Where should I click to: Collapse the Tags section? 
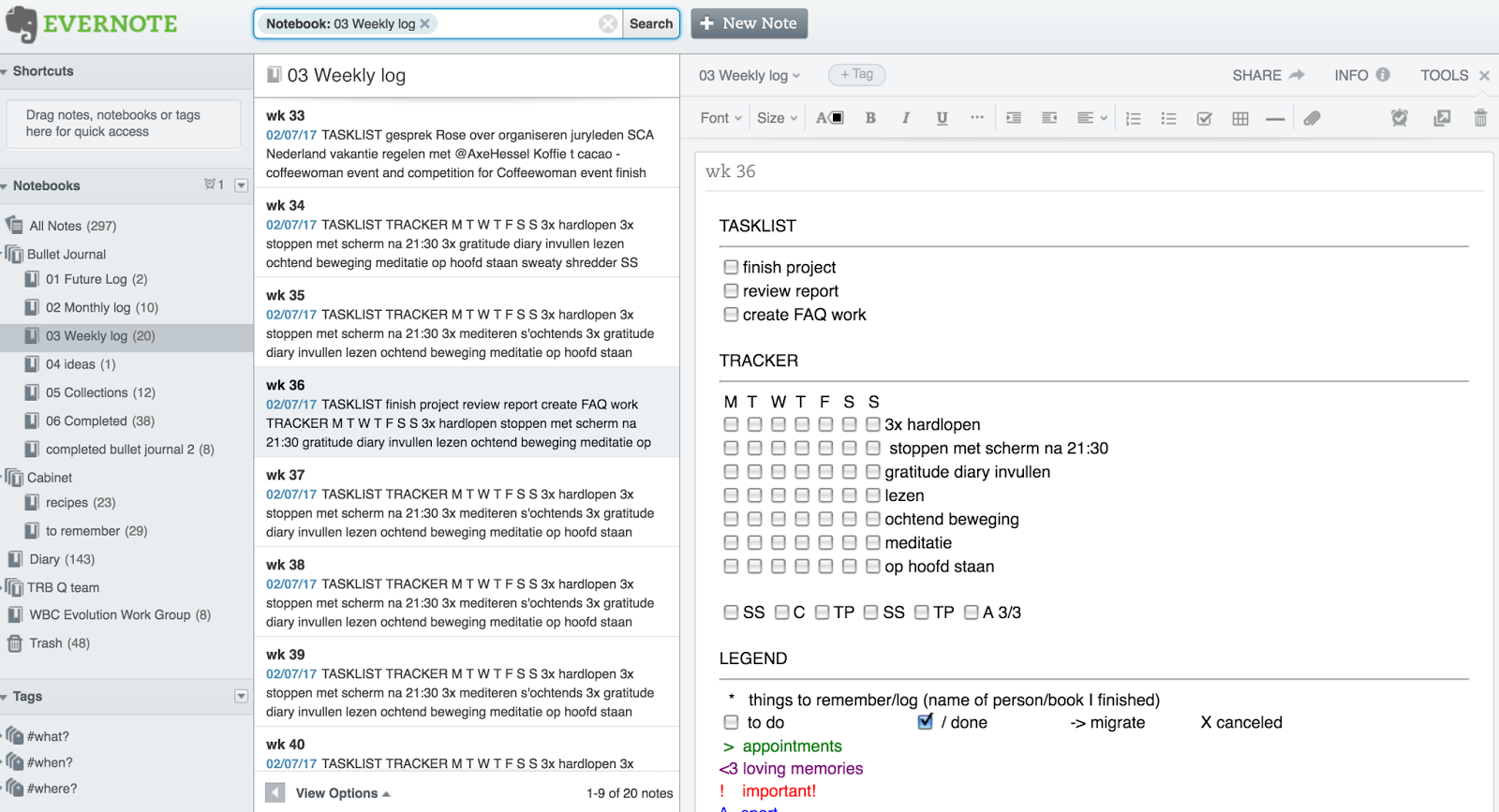pyautogui.click(x=5, y=697)
